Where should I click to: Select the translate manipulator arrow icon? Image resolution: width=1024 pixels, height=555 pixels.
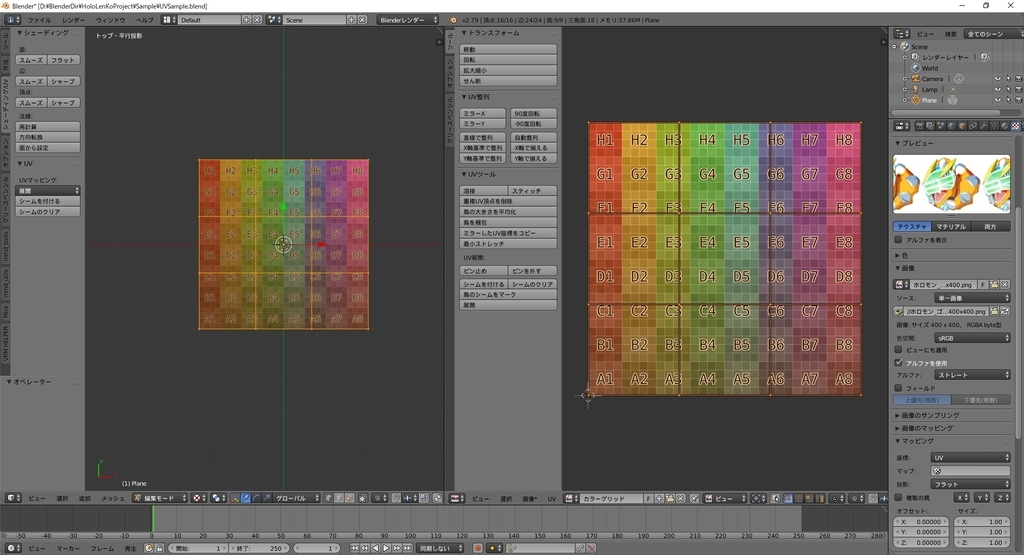pyautogui.click(x=246, y=498)
